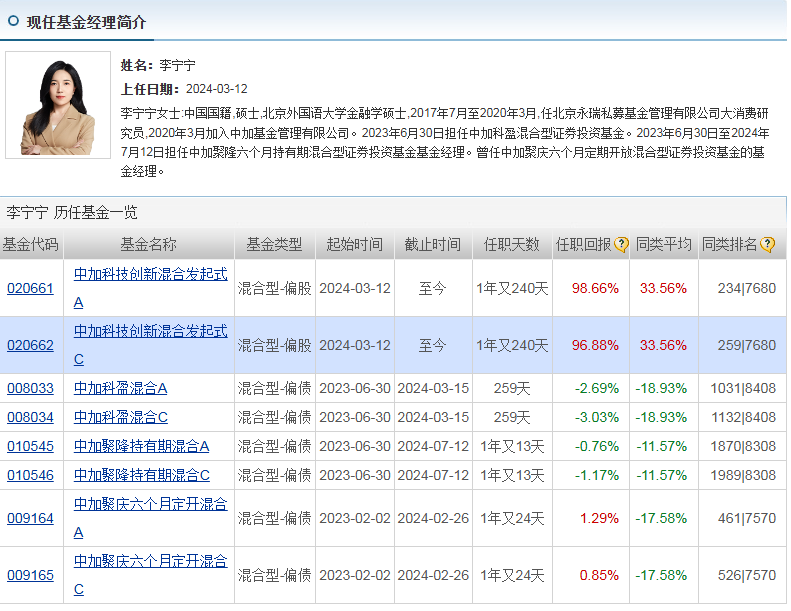Click the manager name 李宁宁 beside 姓名
791x611 pixels.
[177, 65]
